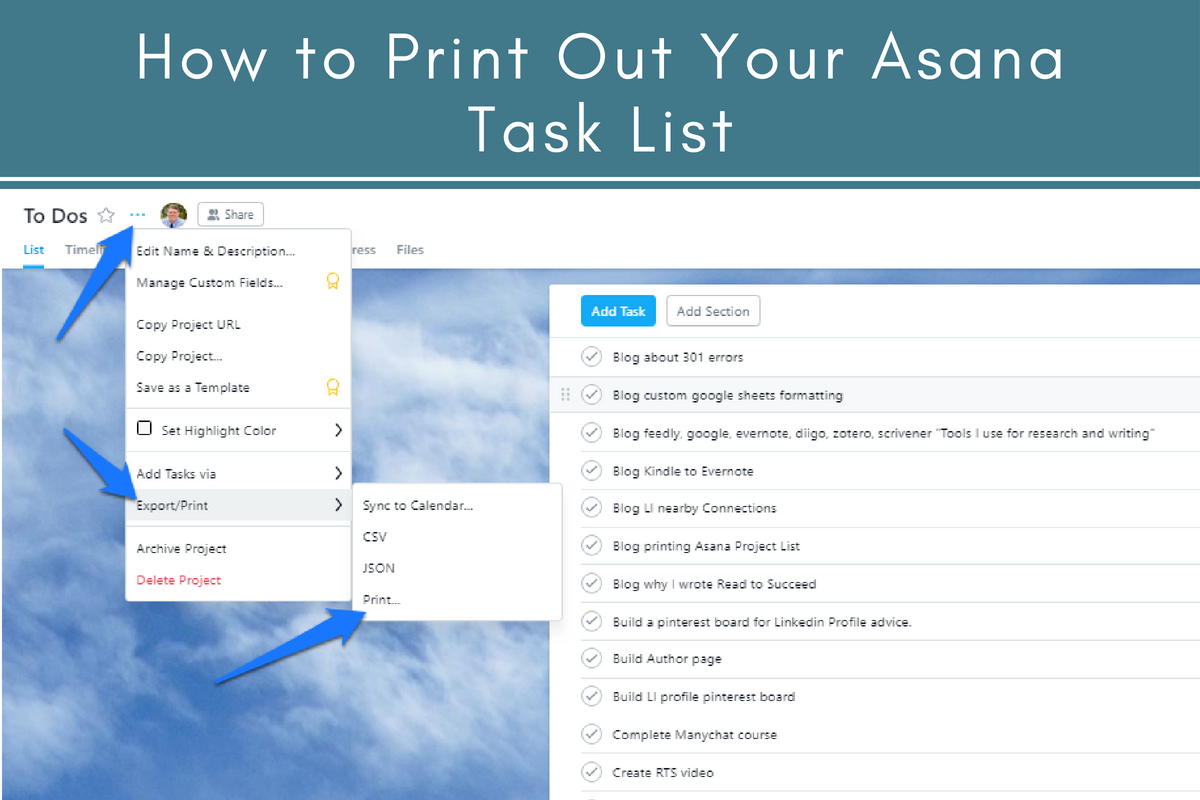
Task: Mark 'Blog why I wrote Read to Succeed' done
Action: pyautogui.click(x=591, y=584)
